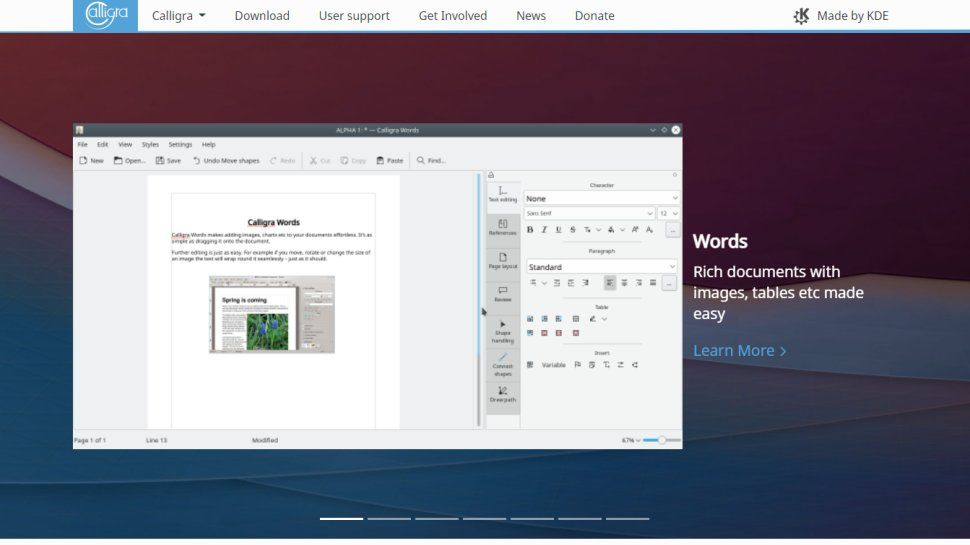
Task: Go to the Download page
Action: (262, 15)
